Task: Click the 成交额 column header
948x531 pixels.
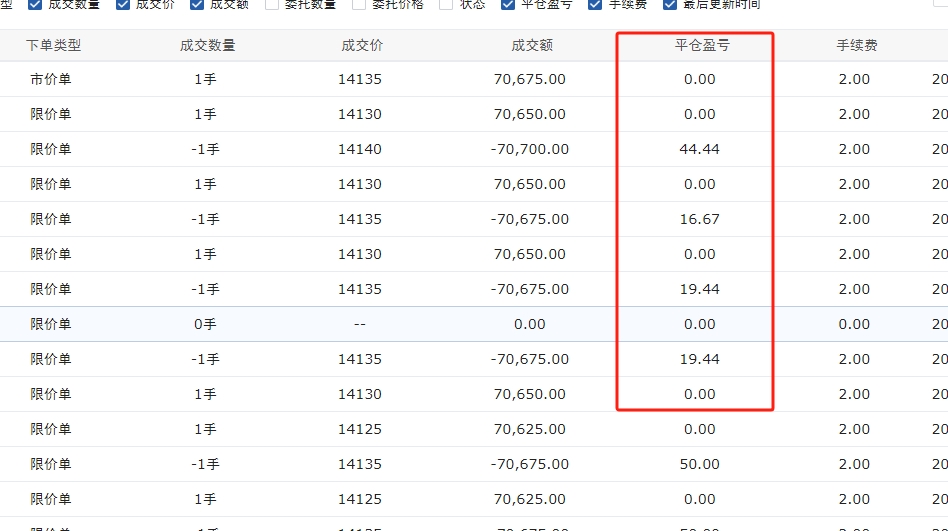Action: point(532,45)
